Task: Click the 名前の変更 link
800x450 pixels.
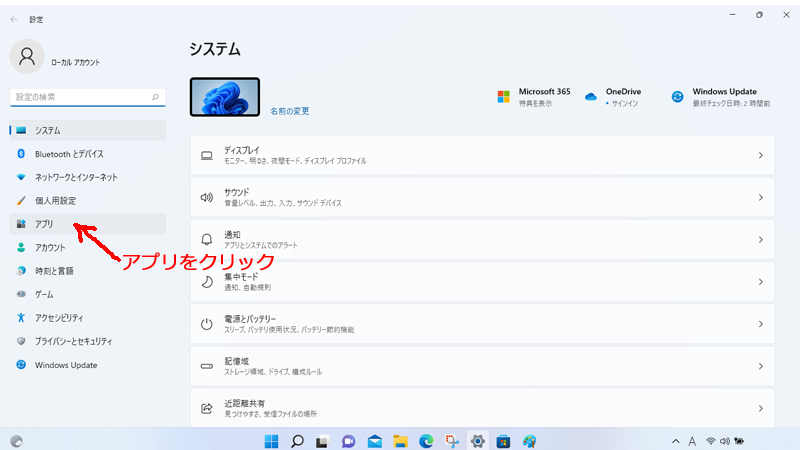Action: click(x=290, y=111)
